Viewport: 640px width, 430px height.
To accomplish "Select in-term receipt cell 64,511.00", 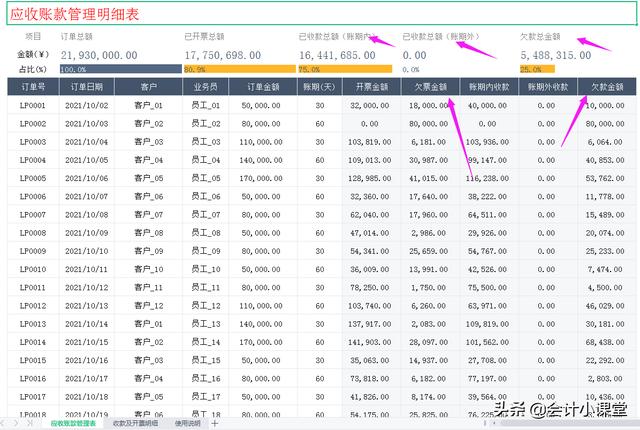I will click(488, 215).
